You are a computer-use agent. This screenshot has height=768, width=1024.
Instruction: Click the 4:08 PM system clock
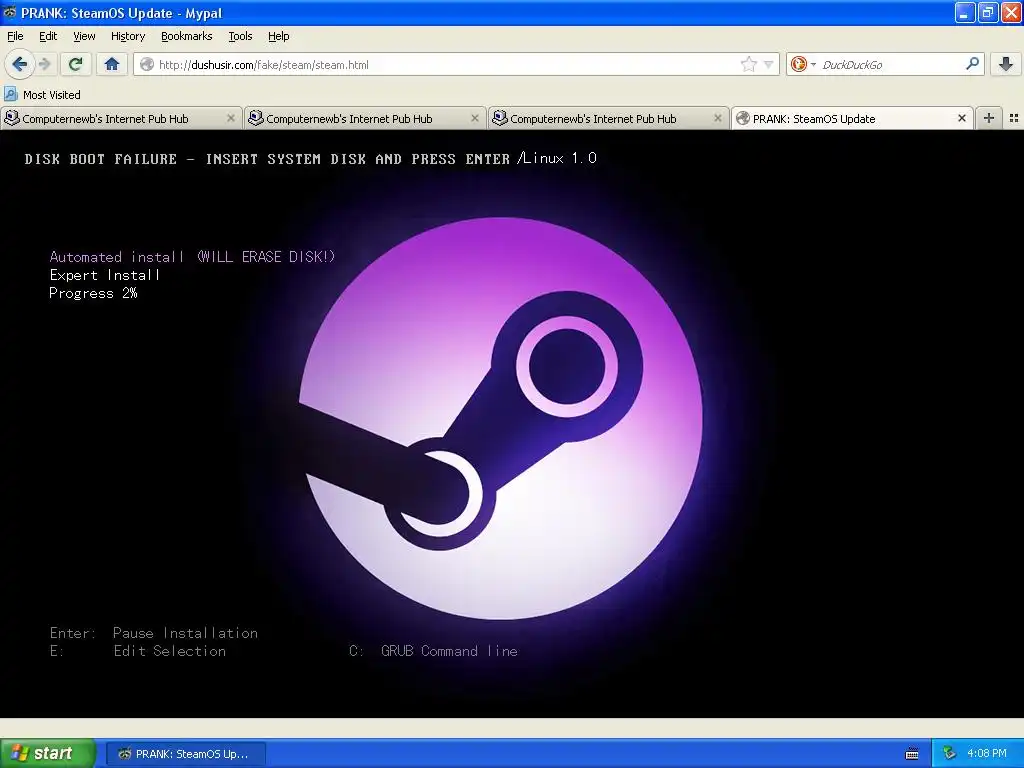[987, 754]
